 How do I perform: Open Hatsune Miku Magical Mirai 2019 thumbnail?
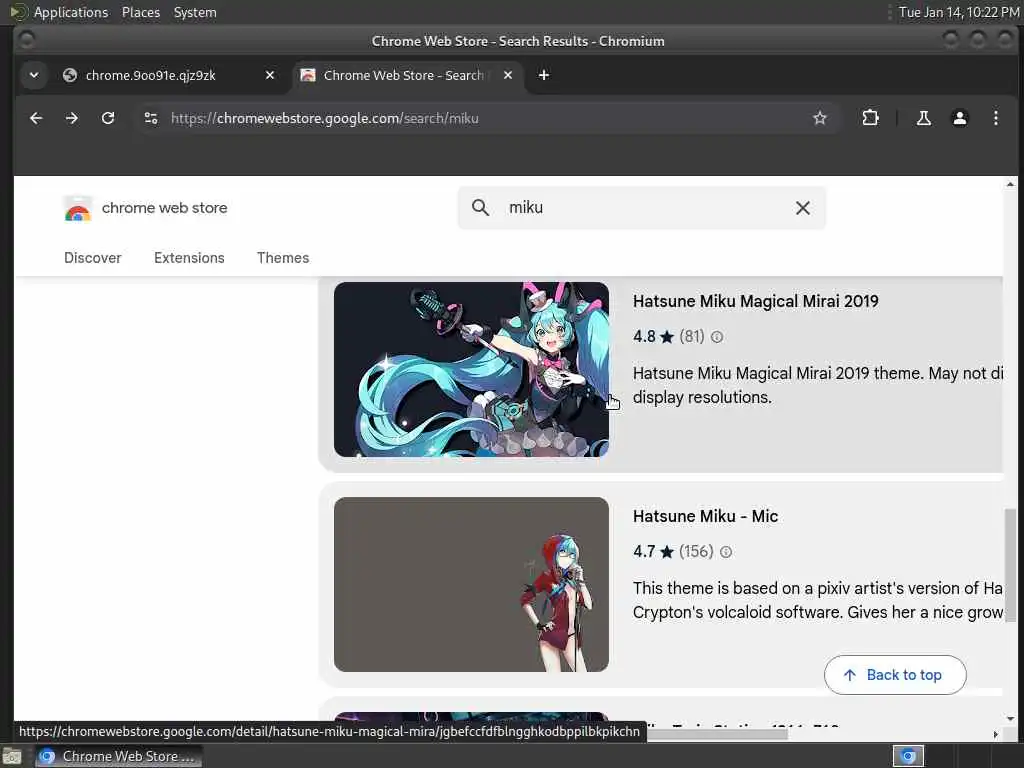click(x=471, y=369)
